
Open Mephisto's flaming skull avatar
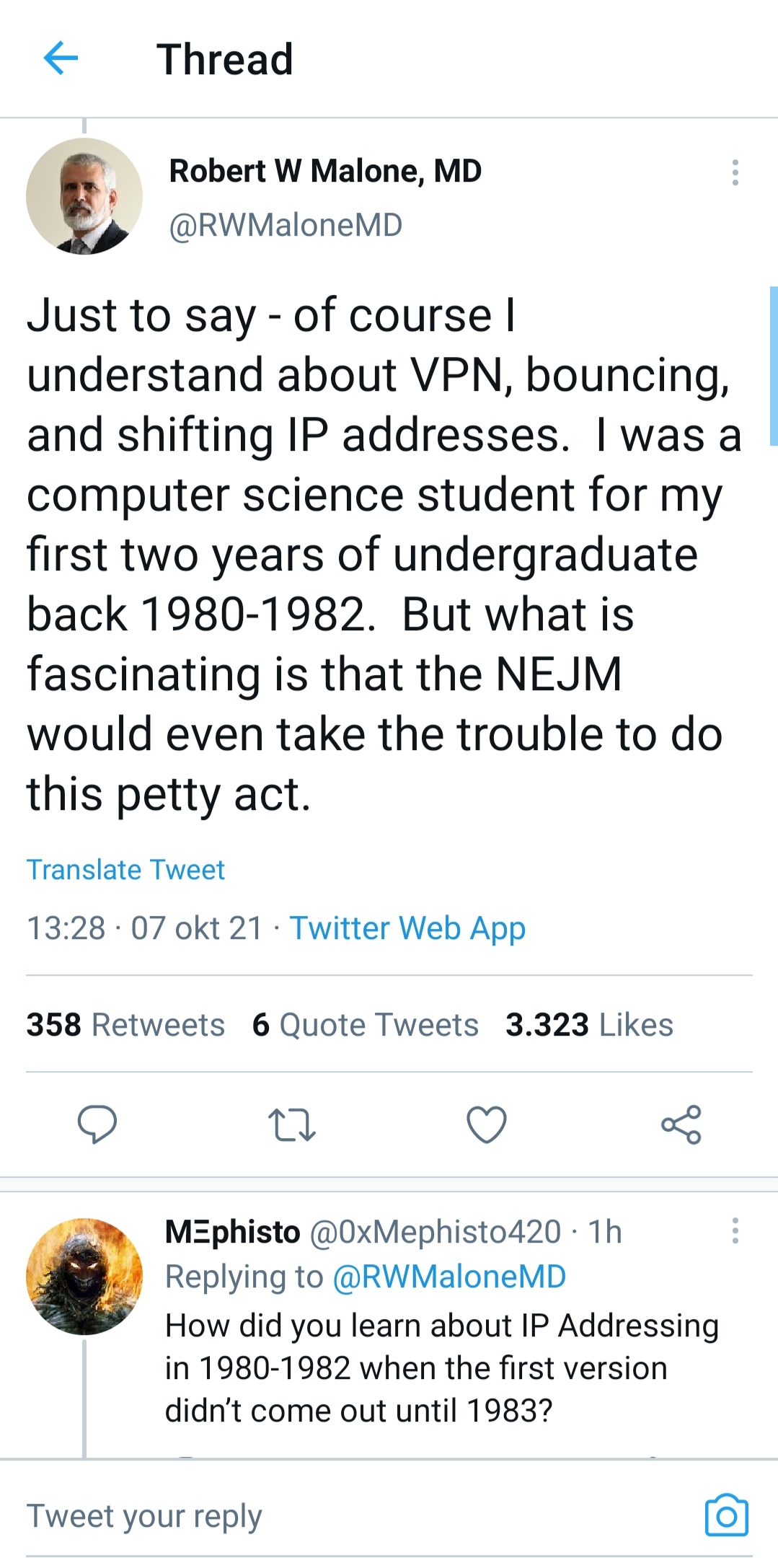(84, 1276)
